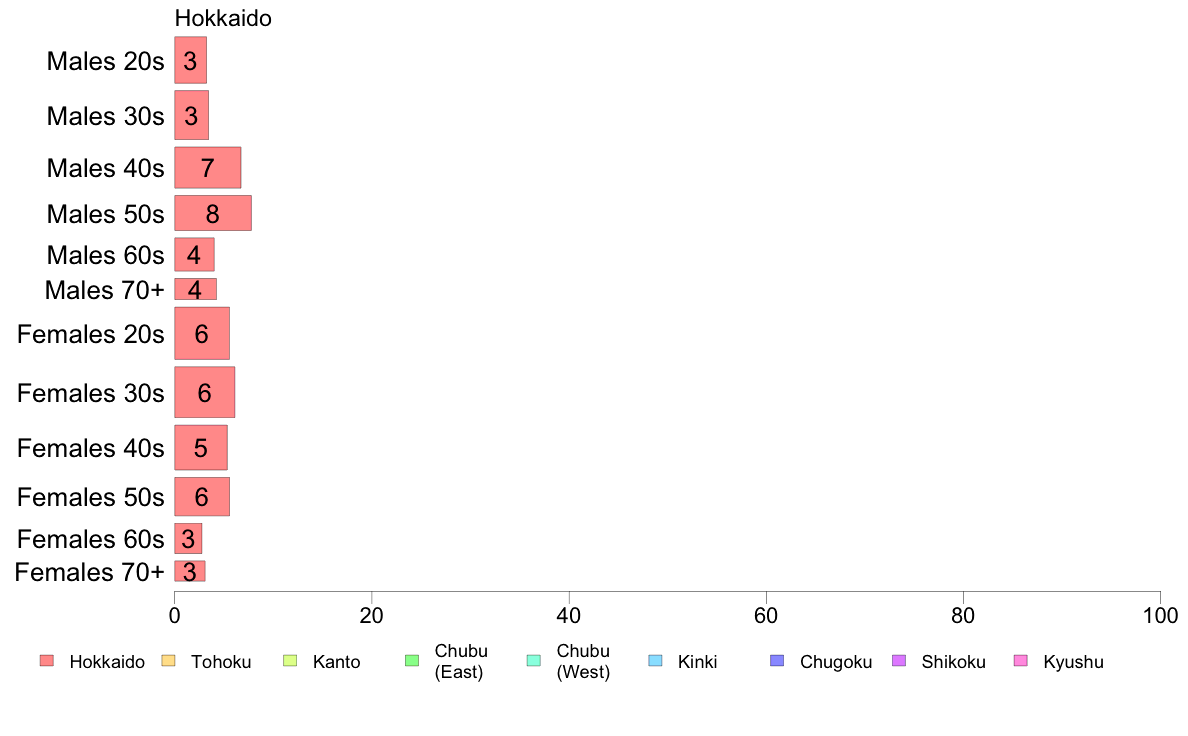Click the 100 tick on x-axis
Viewport: 1188px width, 736px height.
[x=1160, y=615]
